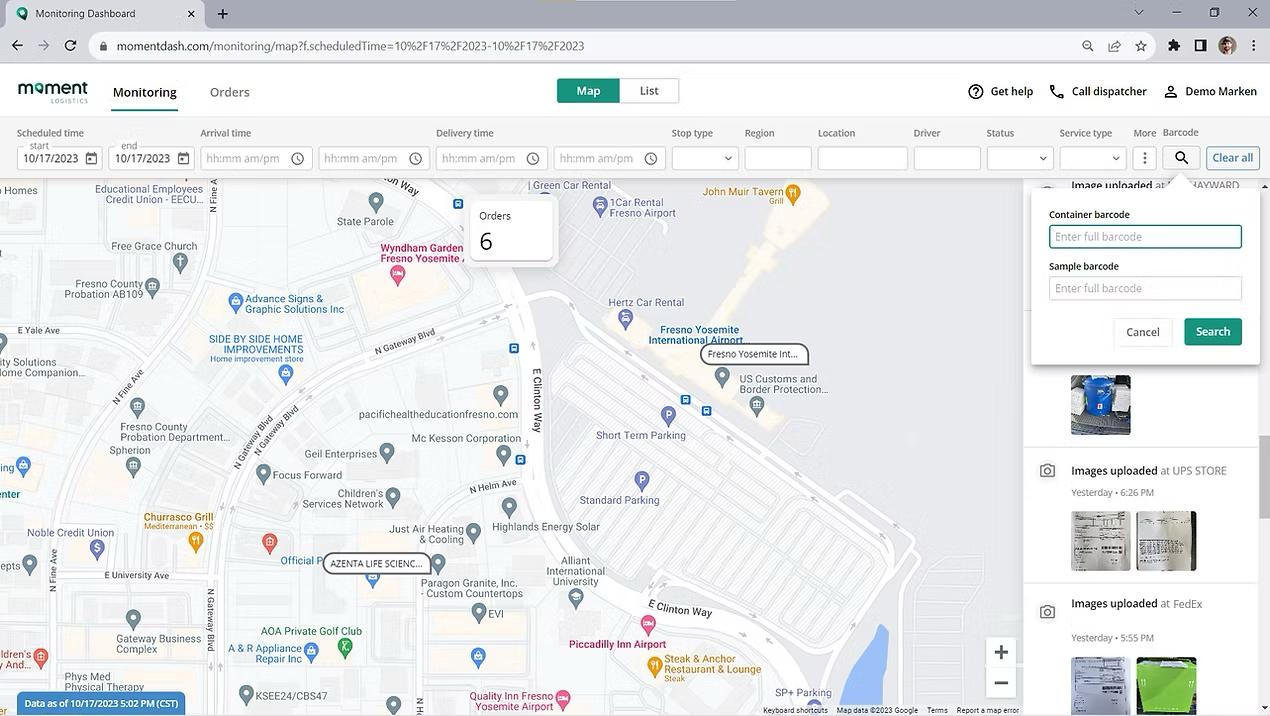Open calendar for scheduled end date

click(183, 158)
